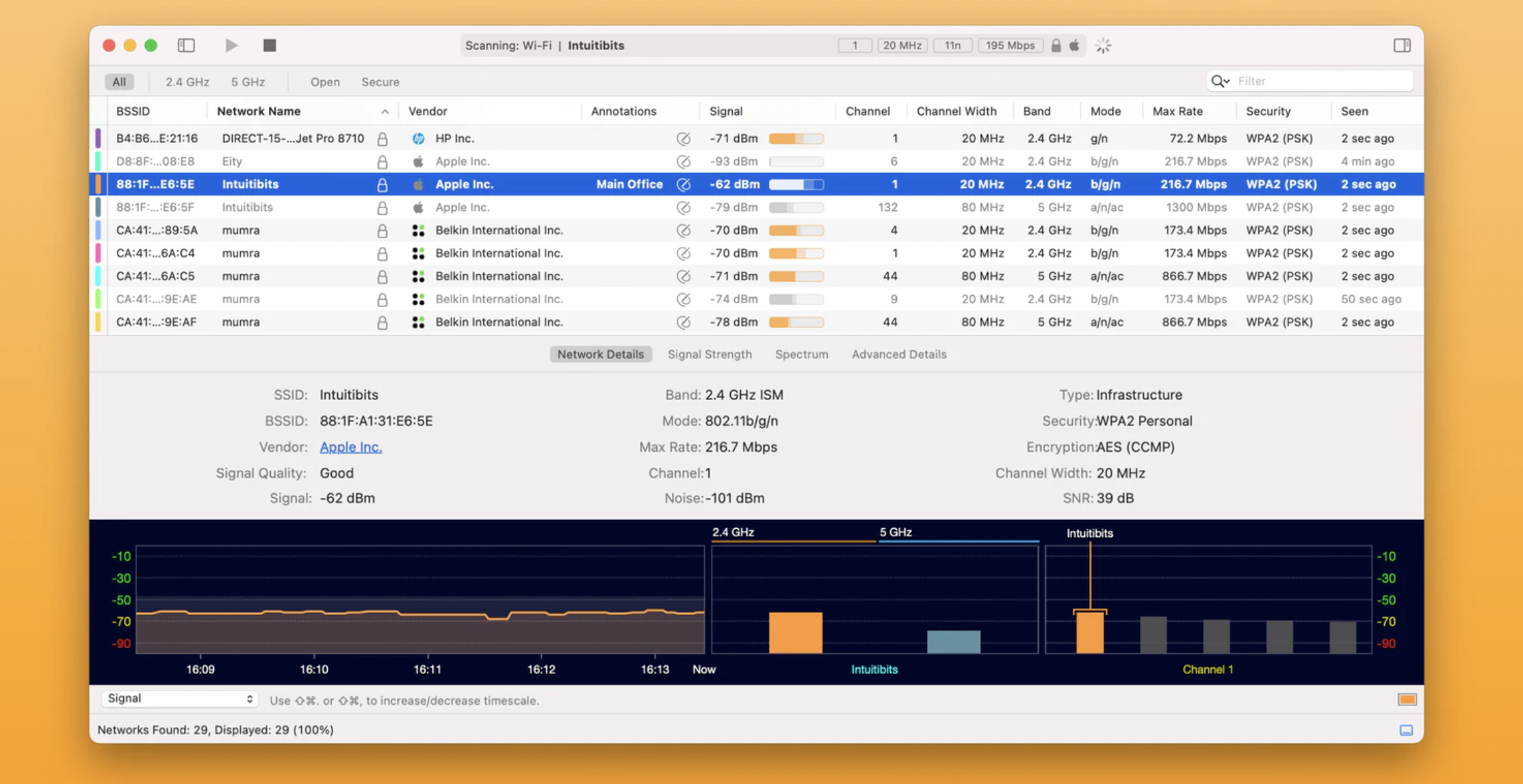Show only Open networks
Image resolution: width=1523 pixels, height=784 pixels.
(x=325, y=81)
